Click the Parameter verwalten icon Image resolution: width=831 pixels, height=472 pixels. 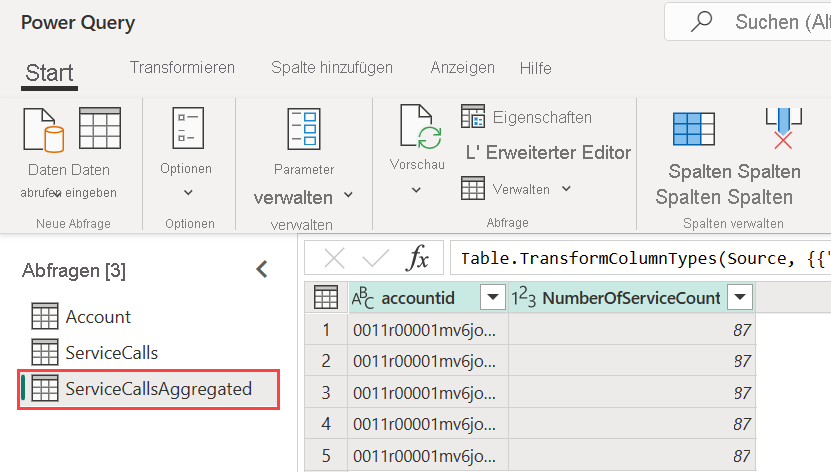click(304, 129)
